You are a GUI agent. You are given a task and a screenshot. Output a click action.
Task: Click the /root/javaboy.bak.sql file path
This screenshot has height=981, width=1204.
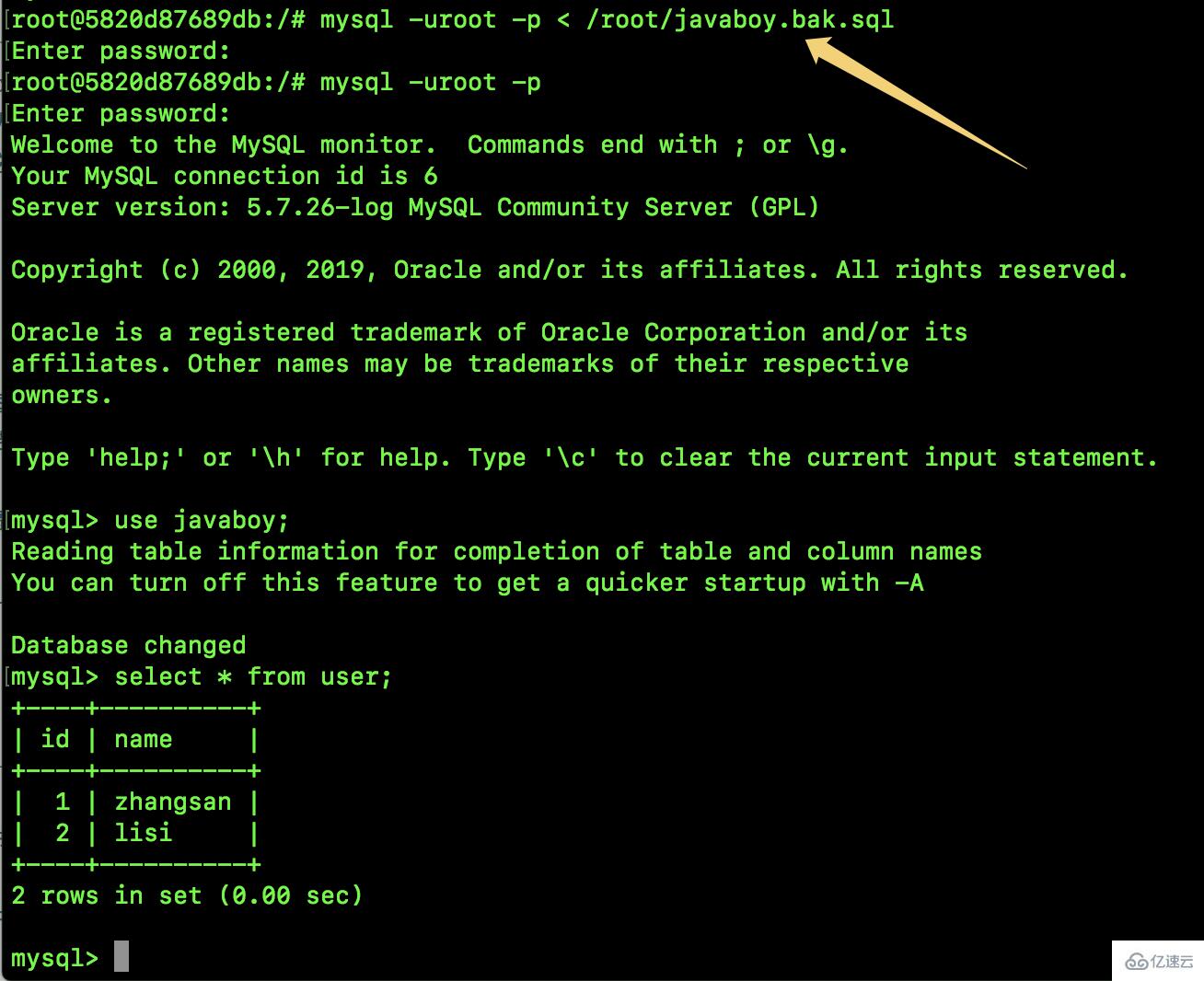[x=739, y=19]
